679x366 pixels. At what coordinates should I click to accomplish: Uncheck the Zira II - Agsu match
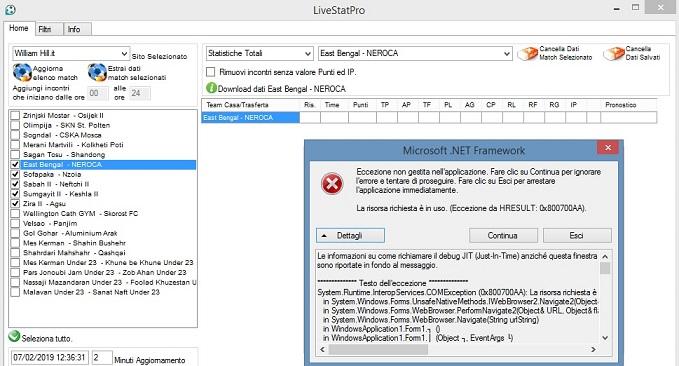[15, 204]
